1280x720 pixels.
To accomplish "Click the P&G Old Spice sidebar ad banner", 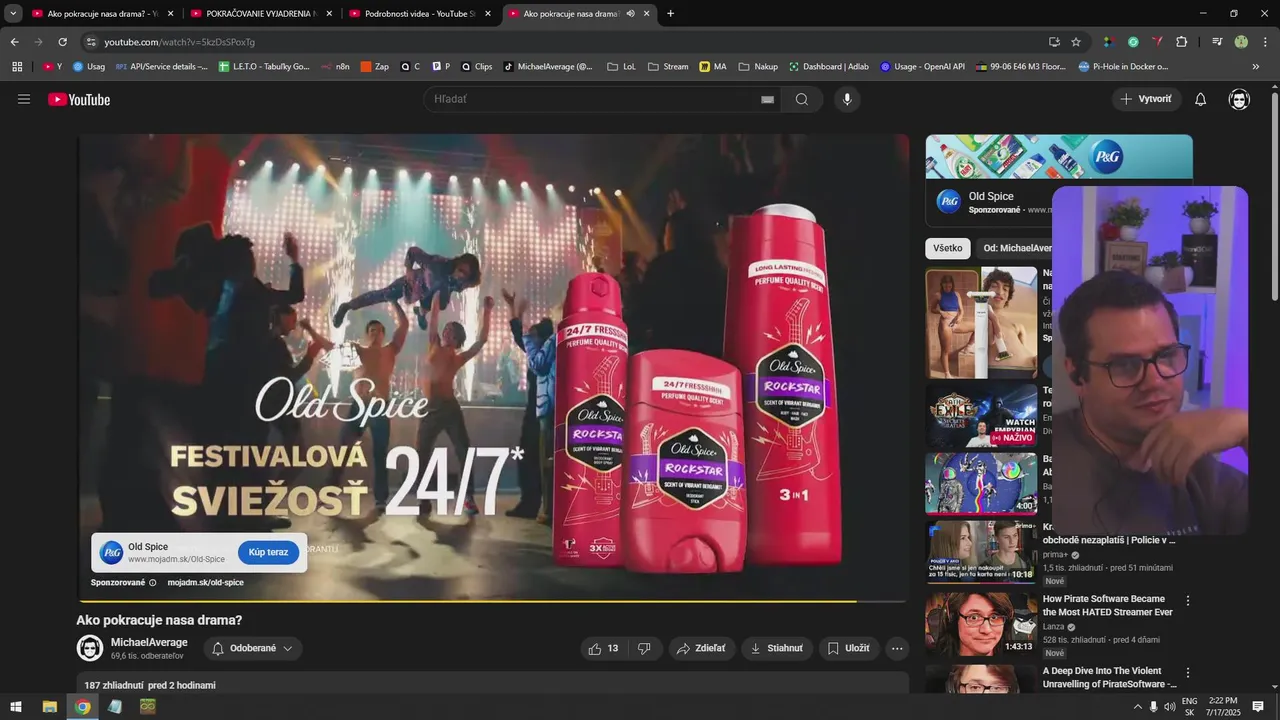I will 1059,157.
